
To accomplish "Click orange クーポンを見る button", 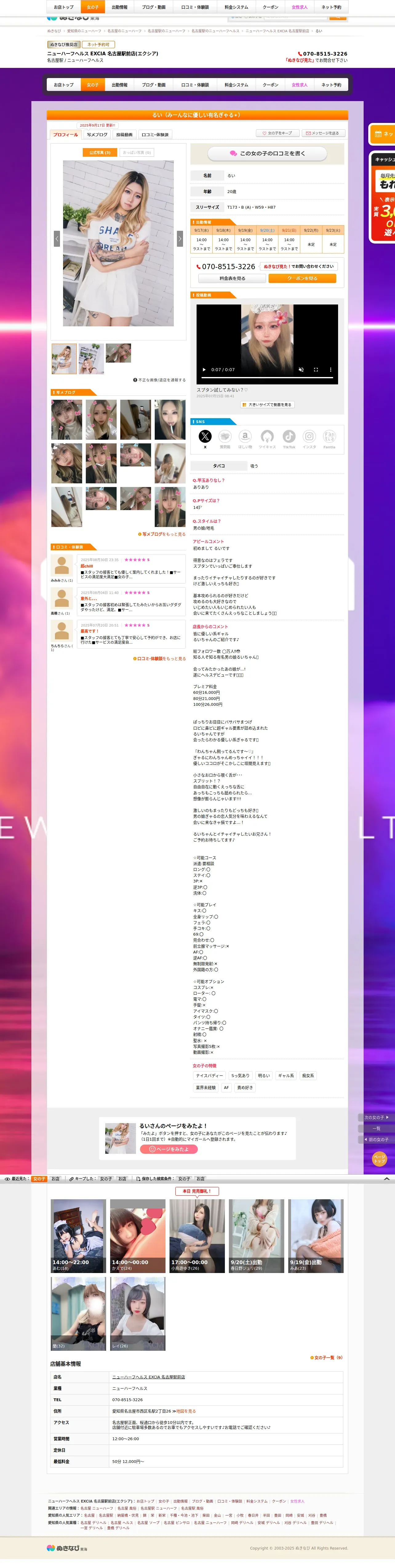I will pyautogui.click(x=302, y=278).
